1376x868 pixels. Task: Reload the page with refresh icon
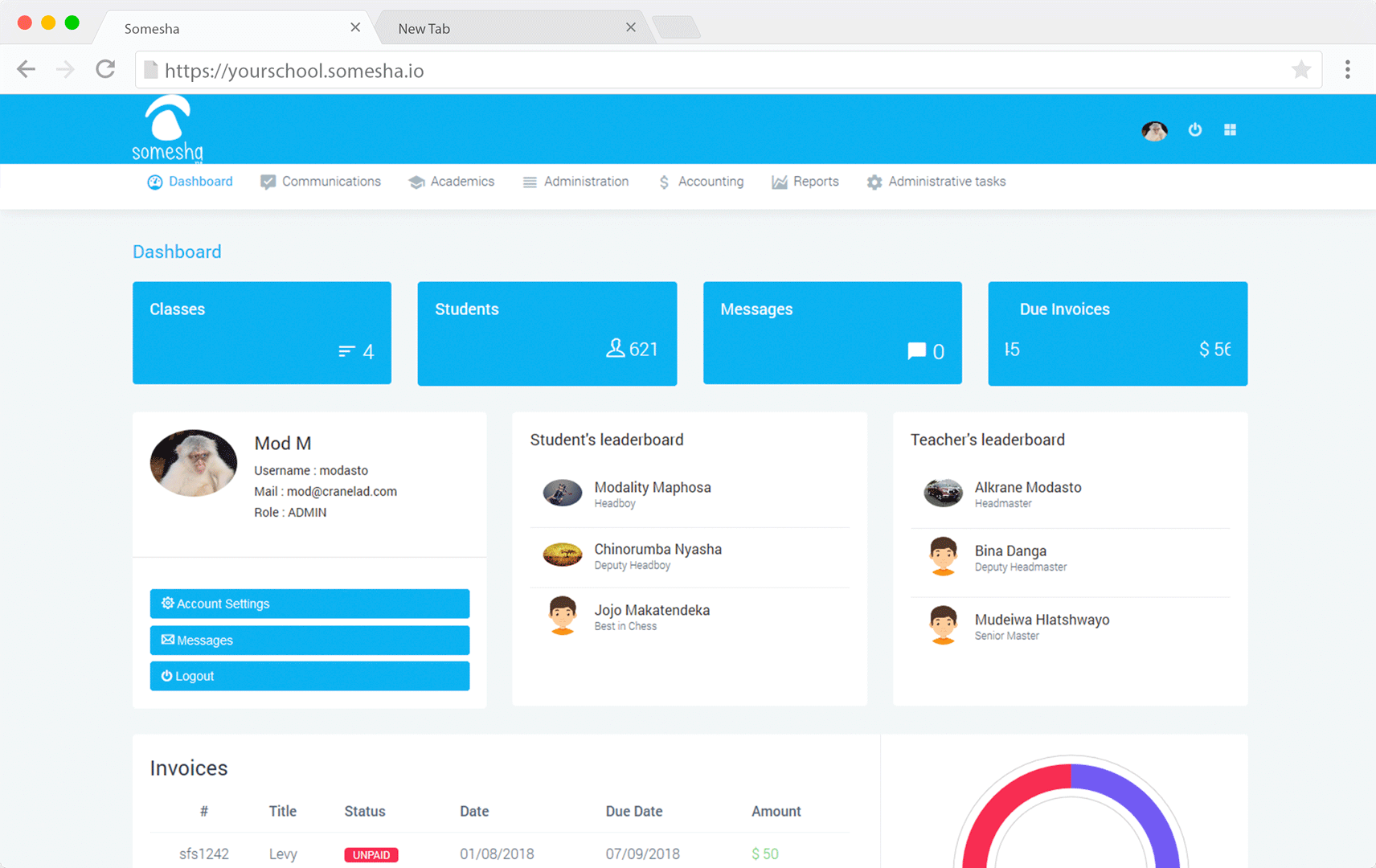[x=105, y=69]
